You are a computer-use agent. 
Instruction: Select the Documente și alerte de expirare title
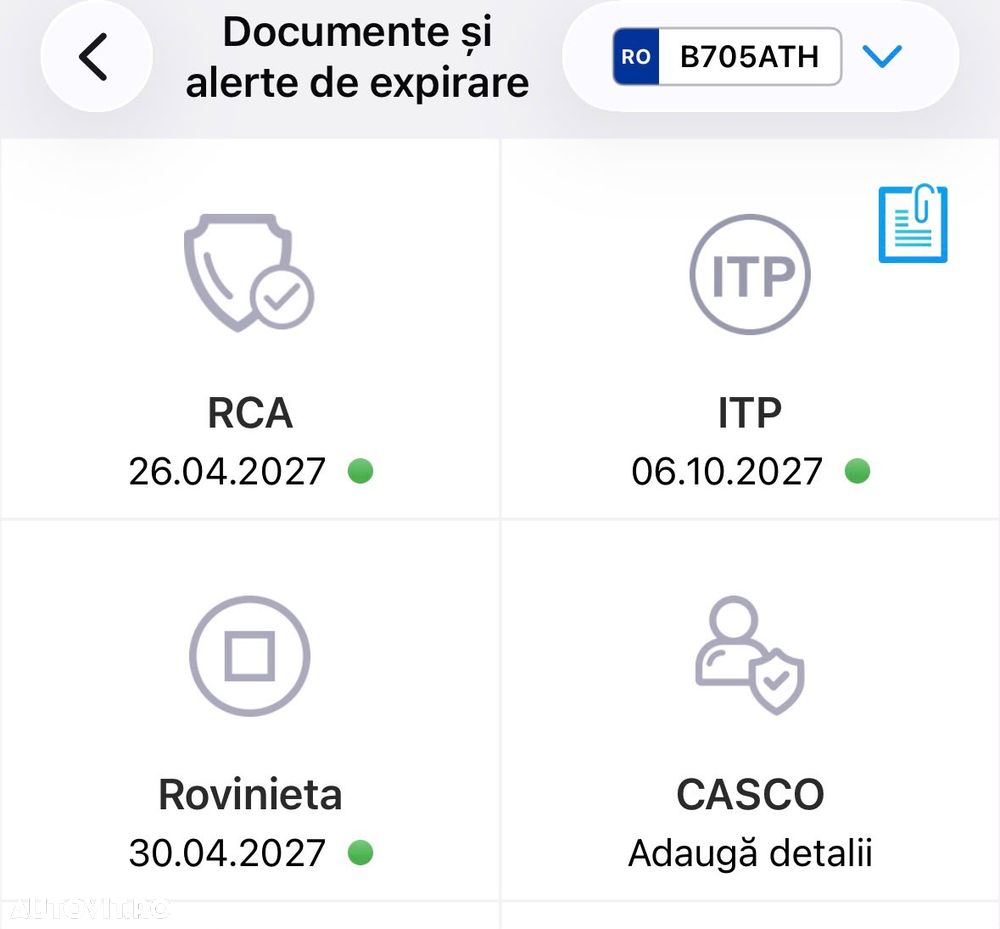tap(357, 57)
